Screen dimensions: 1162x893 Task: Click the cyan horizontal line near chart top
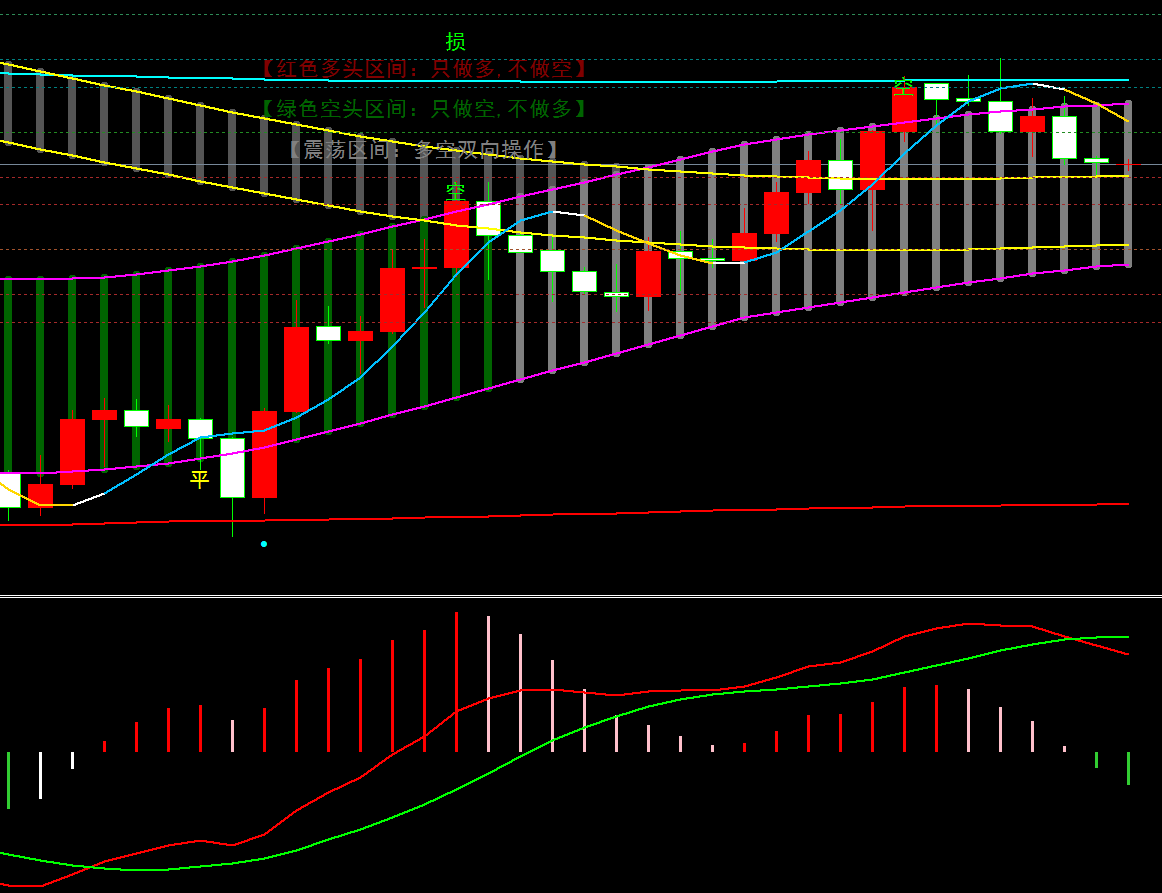[x=700, y=80]
